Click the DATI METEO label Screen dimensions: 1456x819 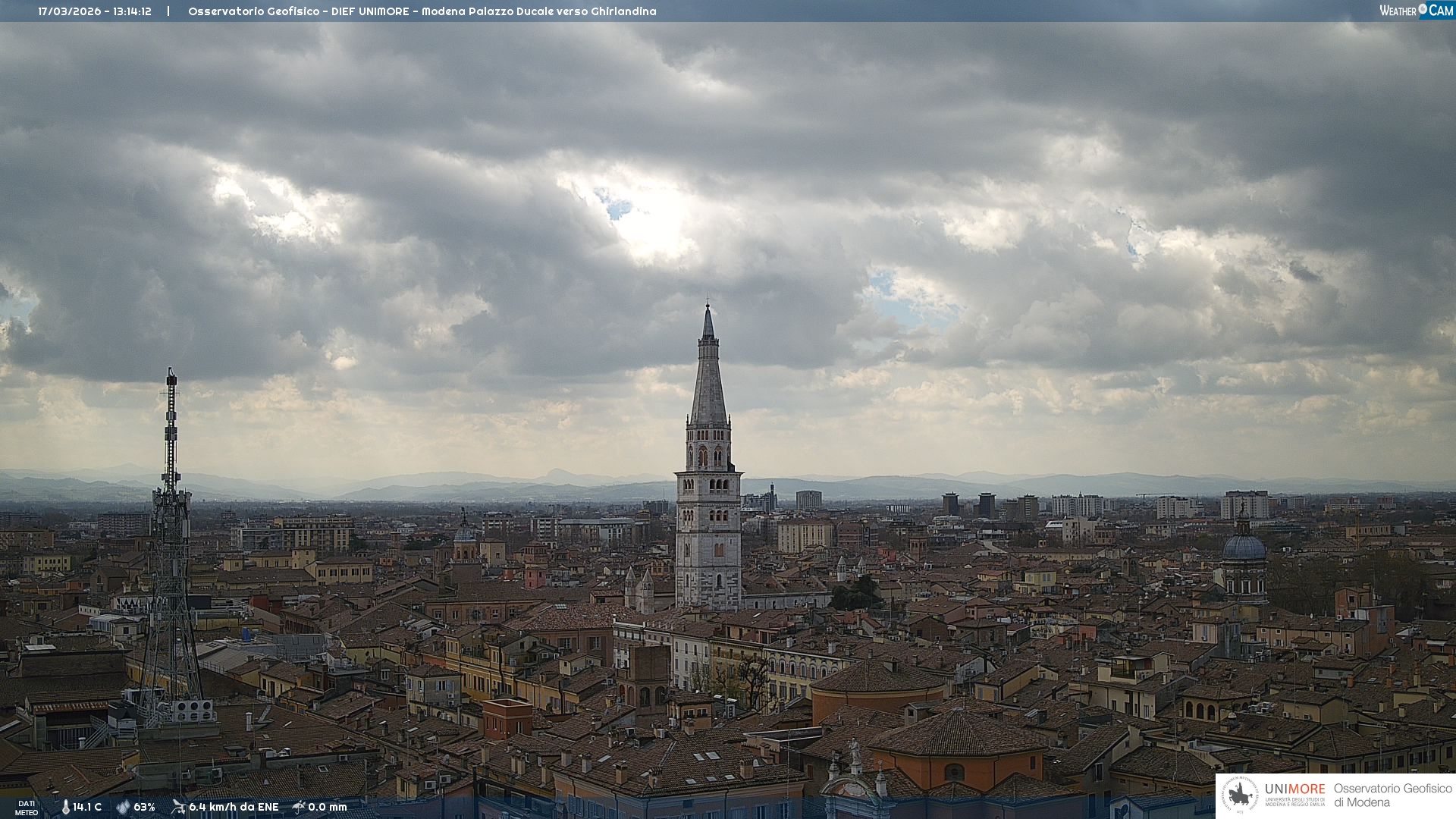(x=27, y=808)
